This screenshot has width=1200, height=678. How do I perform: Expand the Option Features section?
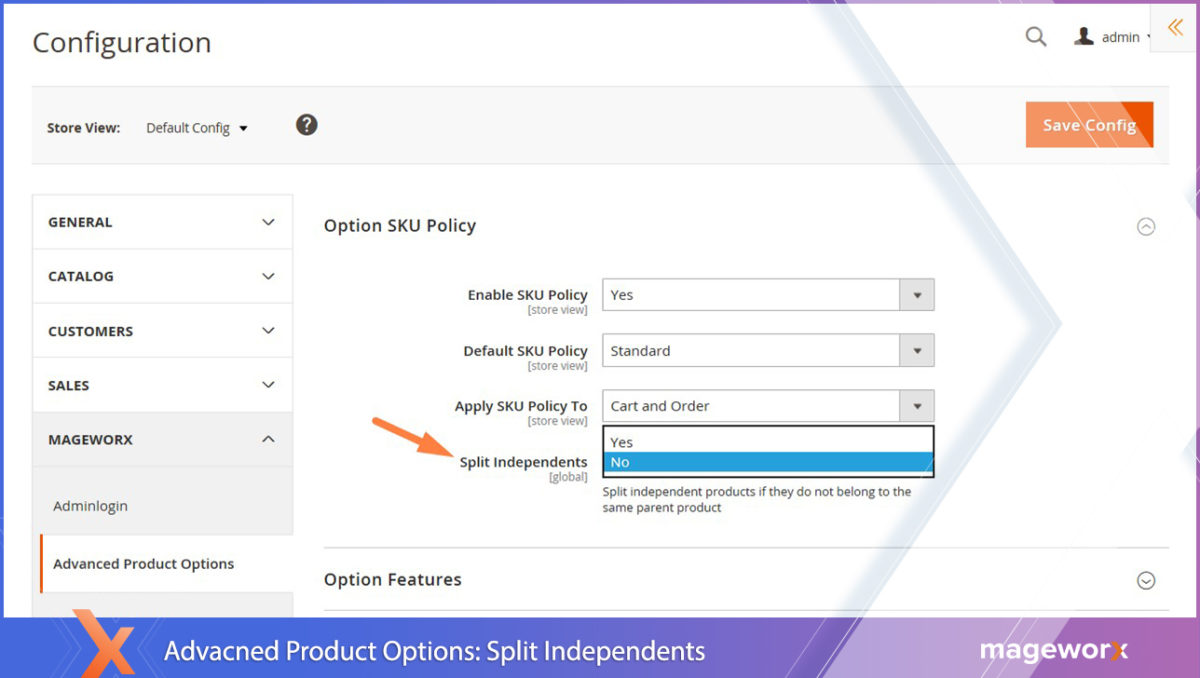pyautogui.click(x=1146, y=579)
